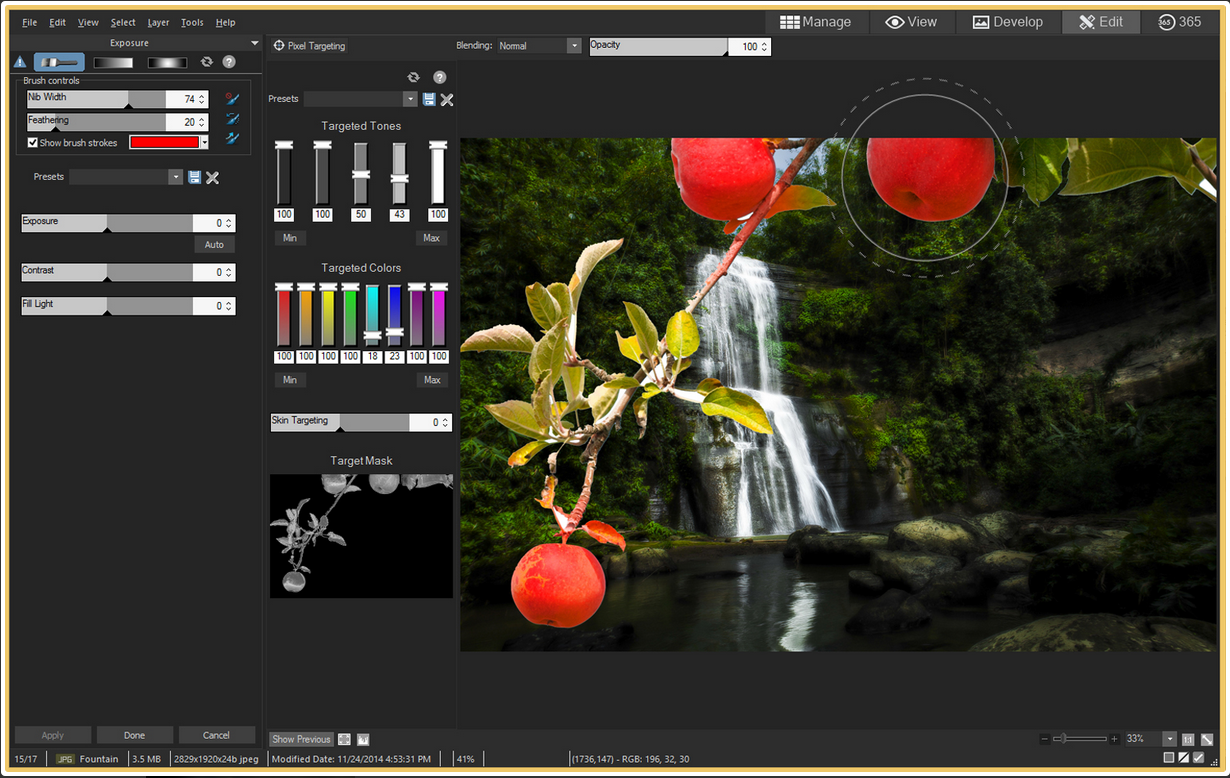This screenshot has height=778, width=1230.
Task: Click the red brush stroke color swatch
Action: 164,142
